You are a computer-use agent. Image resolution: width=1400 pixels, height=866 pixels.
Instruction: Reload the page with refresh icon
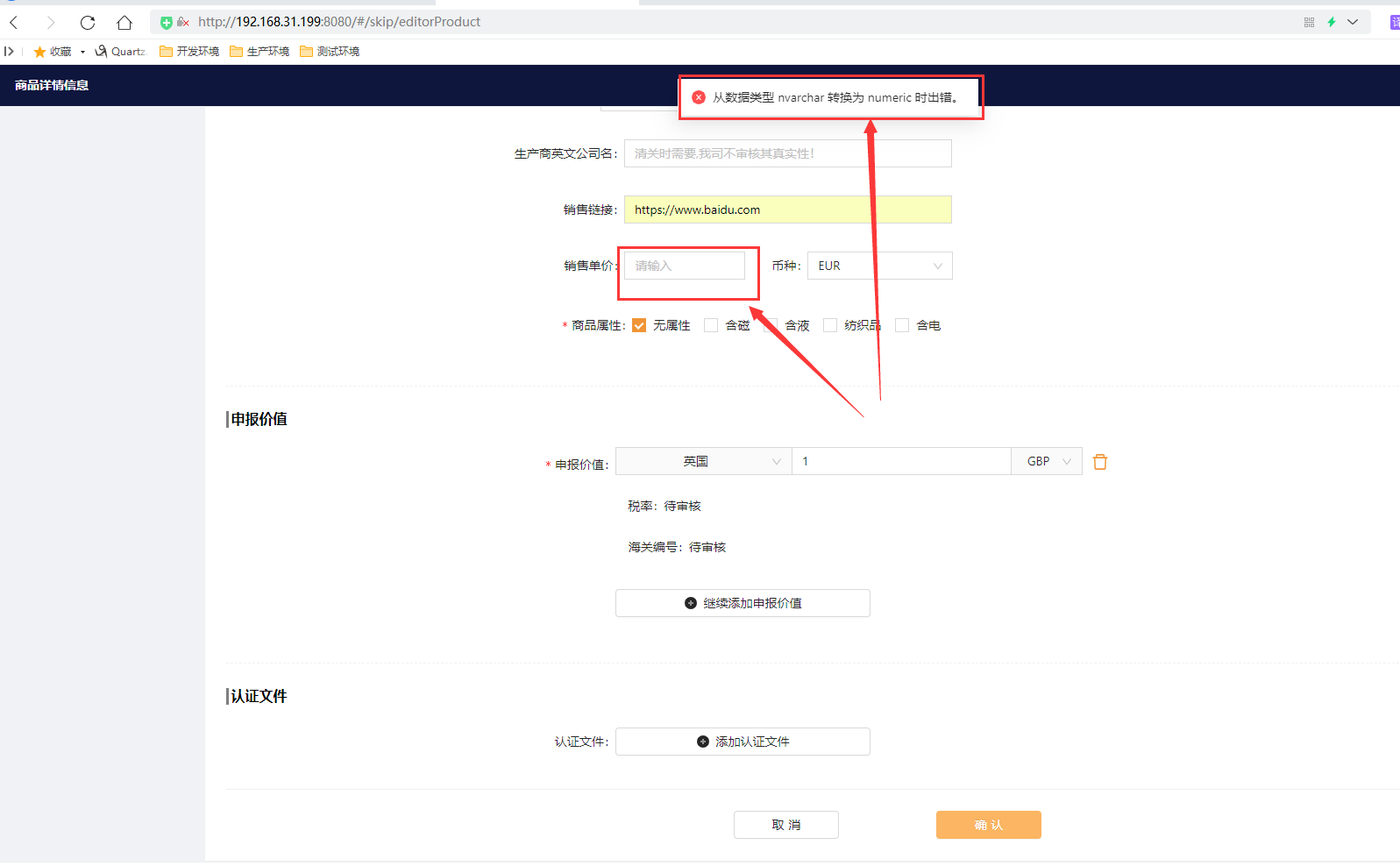coord(88,22)
